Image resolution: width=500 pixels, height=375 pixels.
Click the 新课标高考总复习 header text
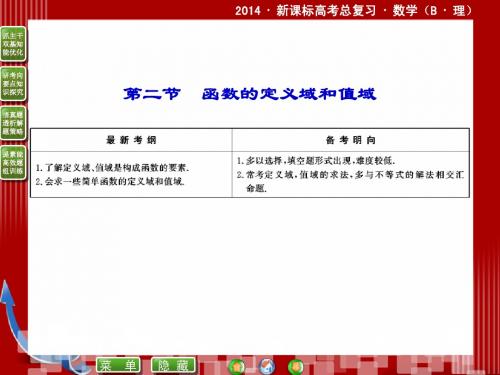click(326, 11)
